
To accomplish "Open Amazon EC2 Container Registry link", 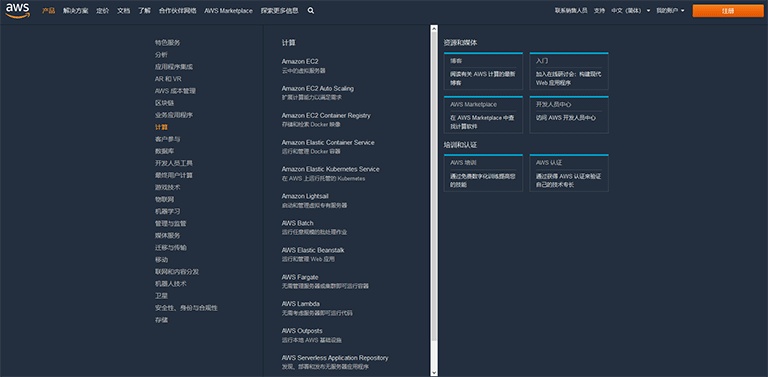I will click(326, 116).
